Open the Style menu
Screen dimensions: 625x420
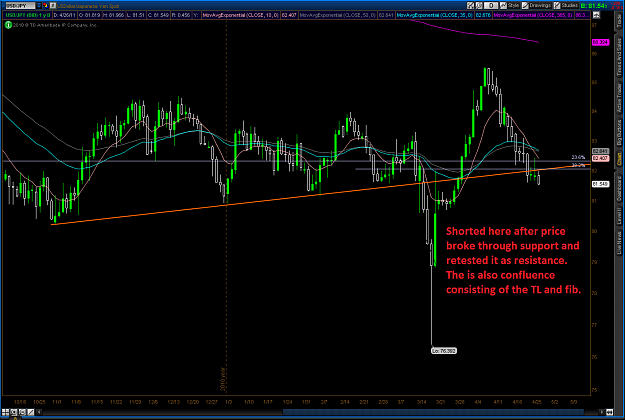click(x=510, y=6)
